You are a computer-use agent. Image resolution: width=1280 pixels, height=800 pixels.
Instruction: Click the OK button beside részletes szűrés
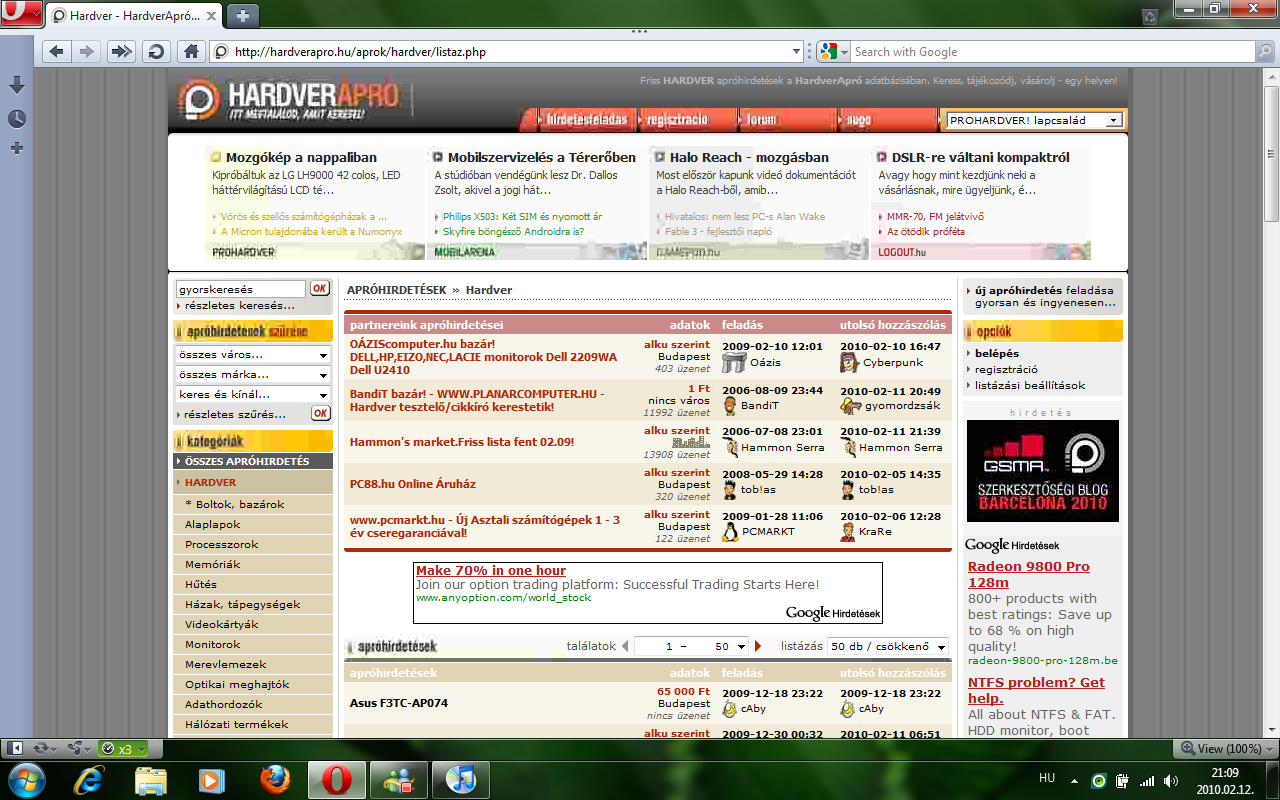click(x=320, y=413)
